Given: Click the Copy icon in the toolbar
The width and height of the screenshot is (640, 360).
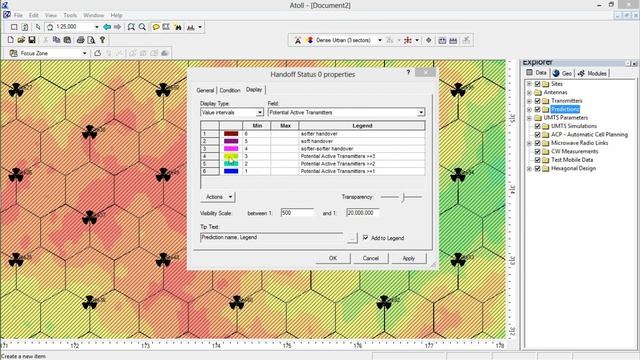Looking at the screenshot, I should point(57,40).
